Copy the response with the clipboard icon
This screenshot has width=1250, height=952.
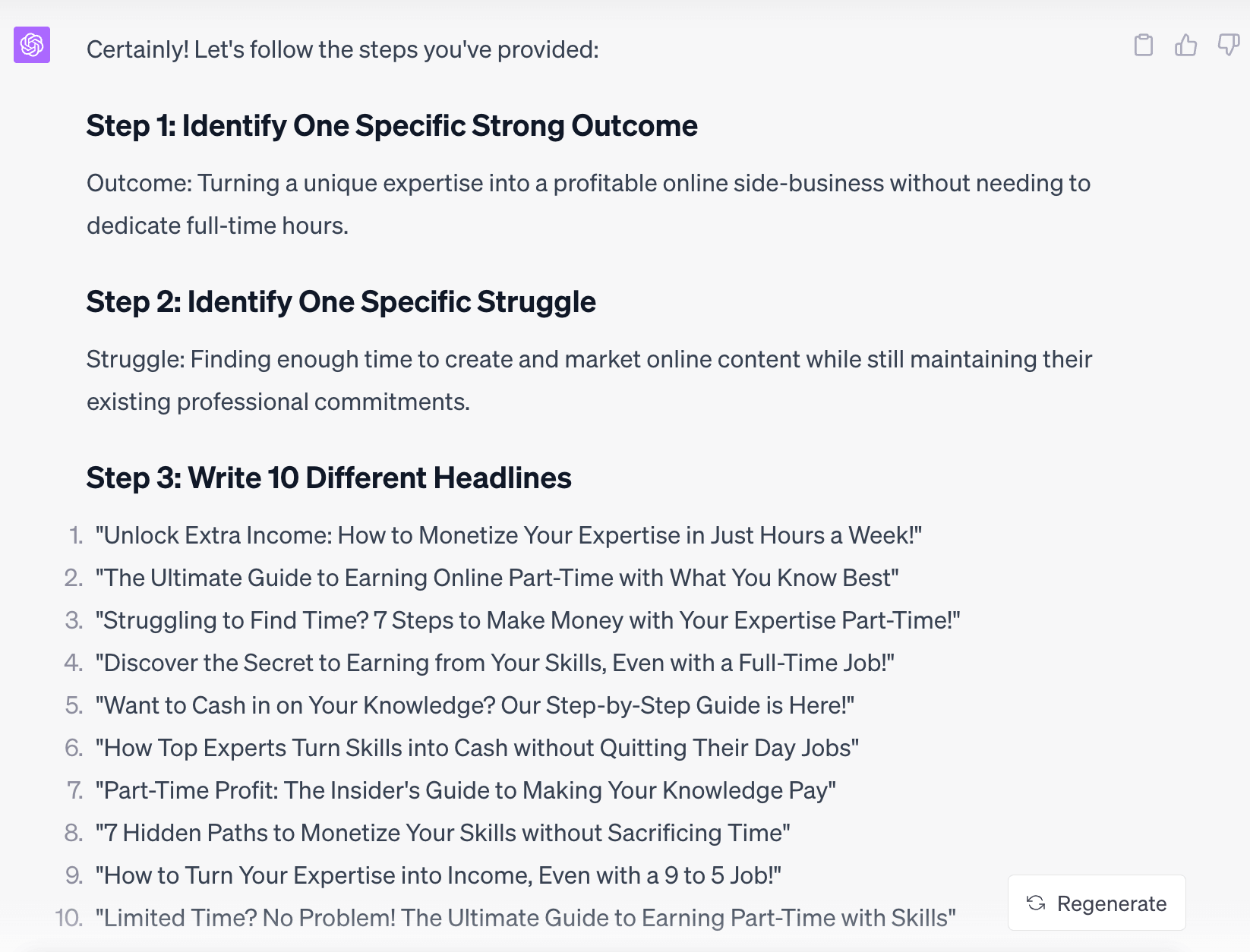[1143, 46]
